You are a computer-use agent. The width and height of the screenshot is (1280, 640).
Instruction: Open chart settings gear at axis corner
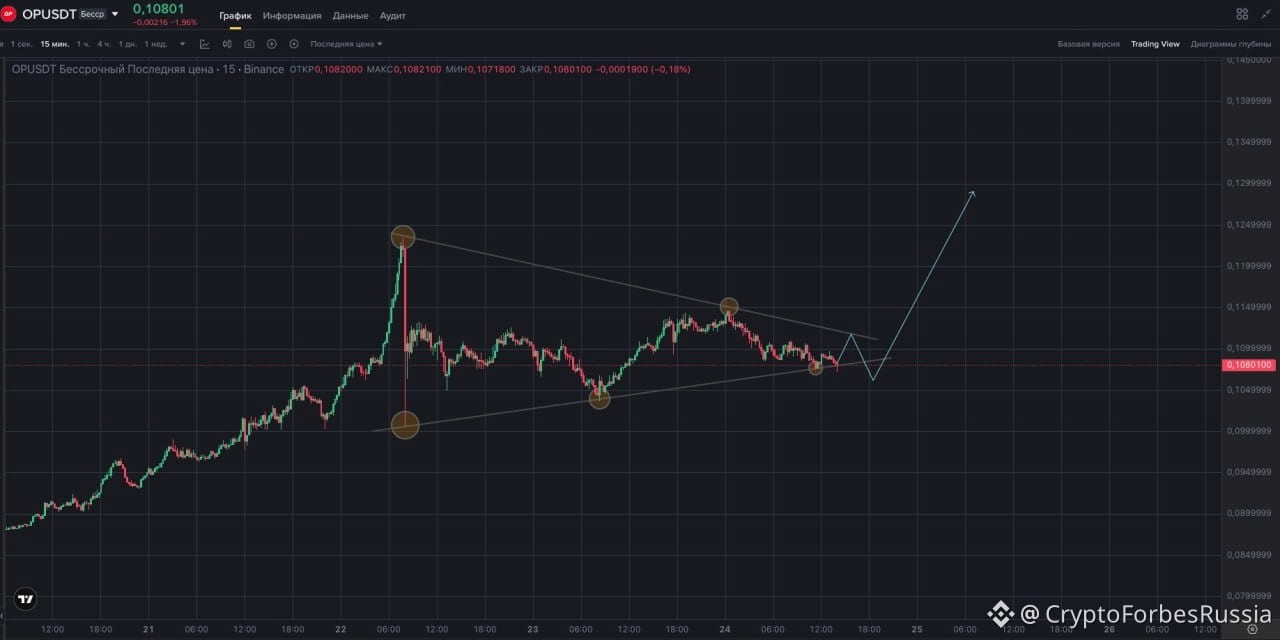[x=1252, y=630]
